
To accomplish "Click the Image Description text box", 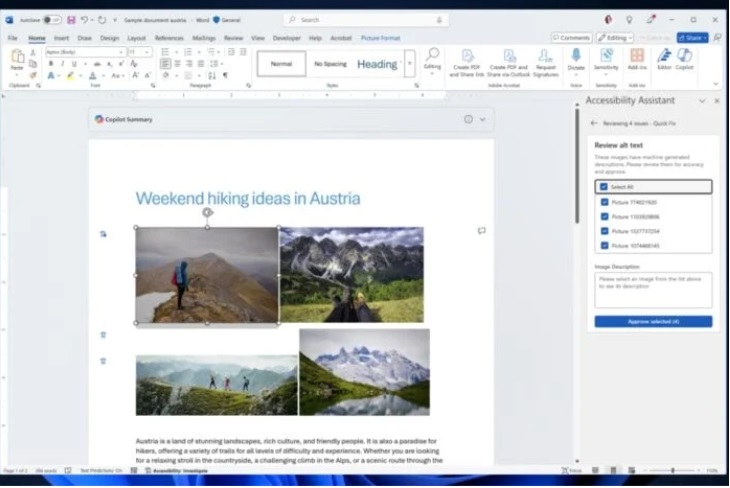I will [653, 290].
